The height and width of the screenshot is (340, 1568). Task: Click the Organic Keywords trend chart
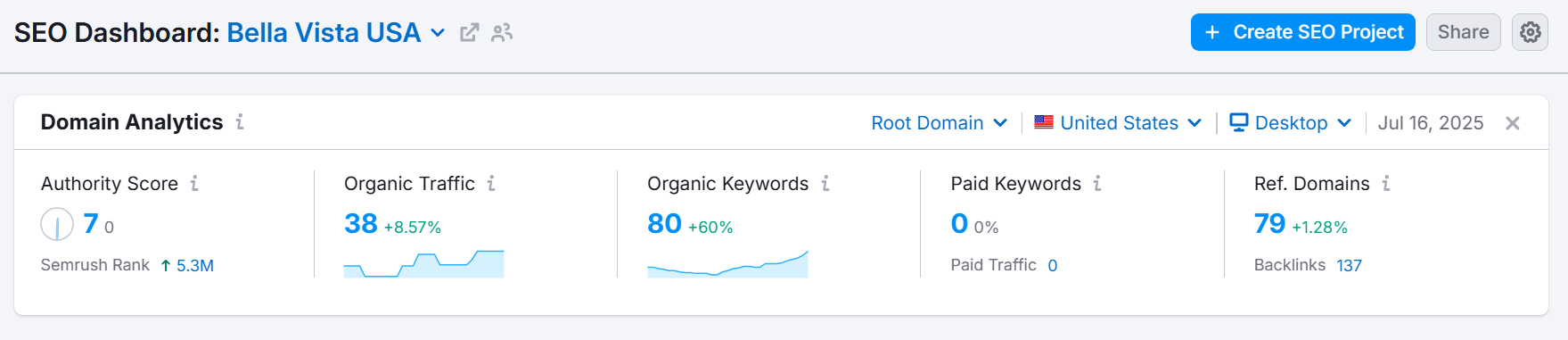point(727,264)
